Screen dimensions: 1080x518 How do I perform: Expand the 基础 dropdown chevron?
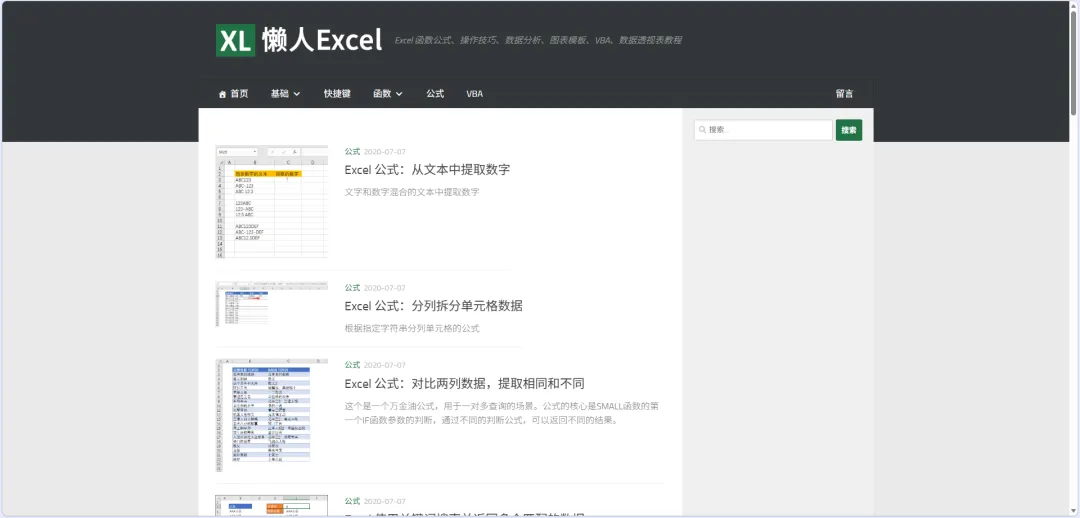click(x=297, y=94)
